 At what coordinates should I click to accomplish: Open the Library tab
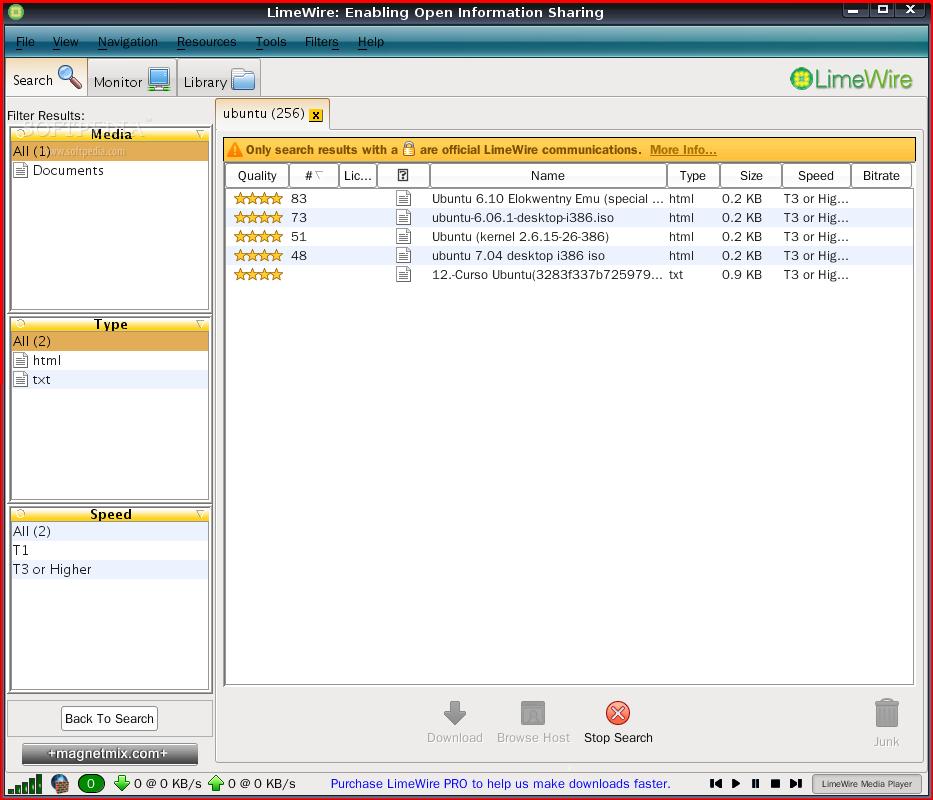(219, 79)
